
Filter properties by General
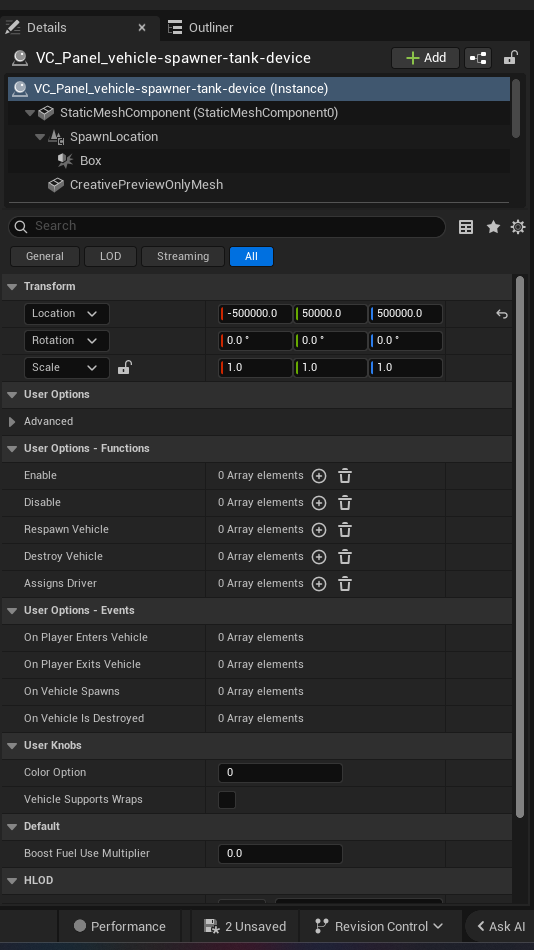pyautogui.click(x=45, y=256)
